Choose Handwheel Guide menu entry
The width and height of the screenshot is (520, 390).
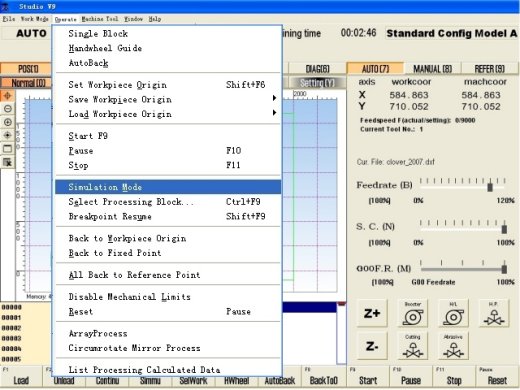[168, 48]
